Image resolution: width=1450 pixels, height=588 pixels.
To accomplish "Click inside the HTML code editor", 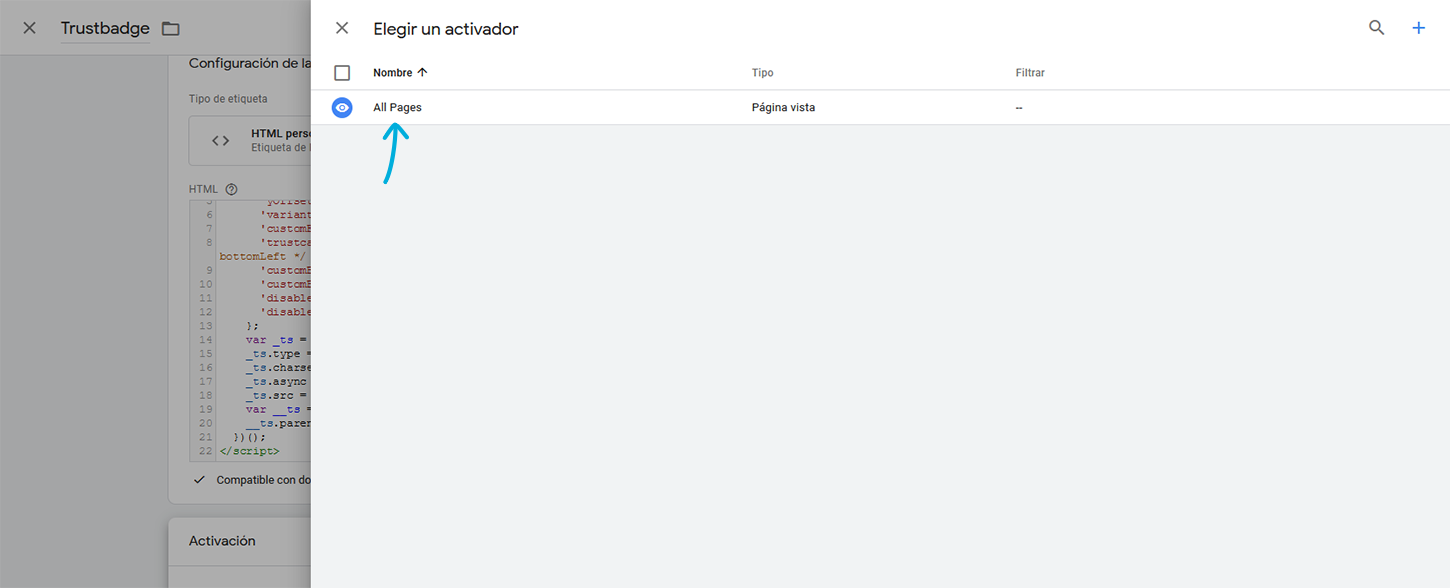I will 250,330.
